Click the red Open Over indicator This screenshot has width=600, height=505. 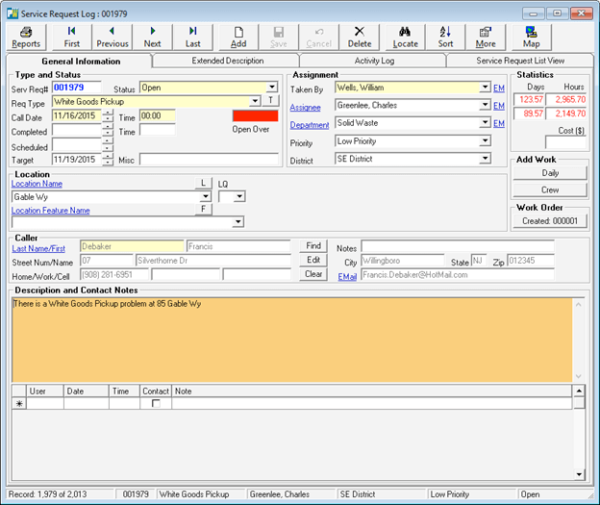(255, 116)
